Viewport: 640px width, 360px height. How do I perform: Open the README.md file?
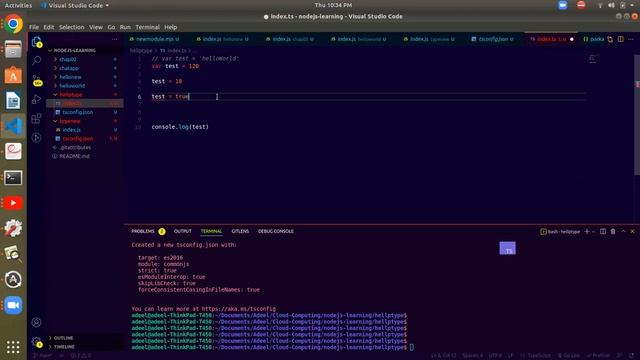[74, 156]
